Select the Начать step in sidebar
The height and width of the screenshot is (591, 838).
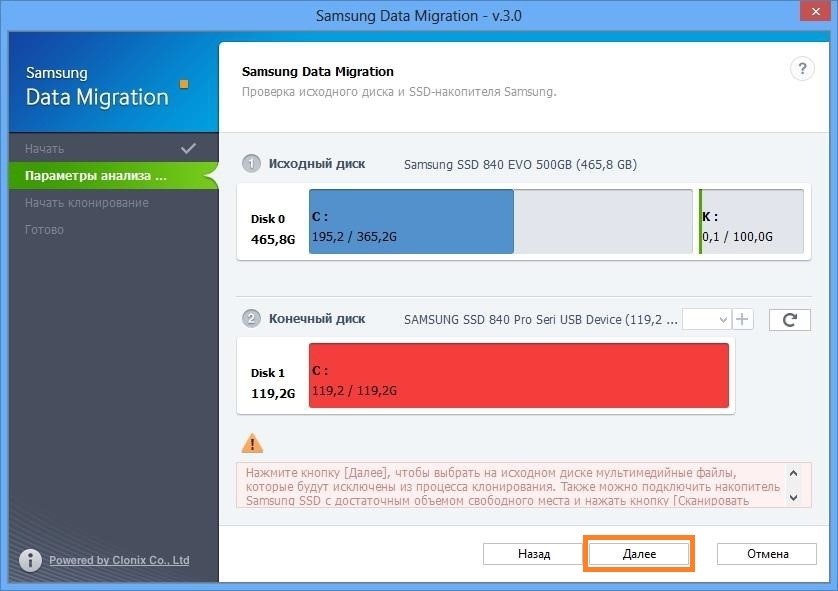45,149
